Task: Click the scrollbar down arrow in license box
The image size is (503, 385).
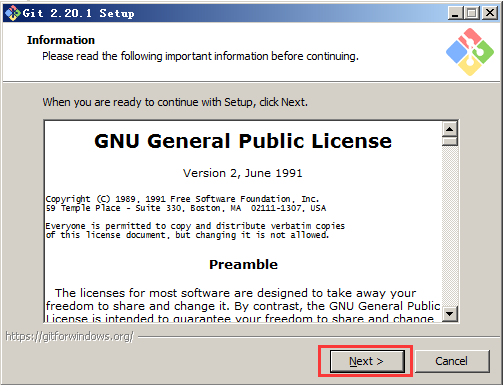Action: click(x=450, y=314)
